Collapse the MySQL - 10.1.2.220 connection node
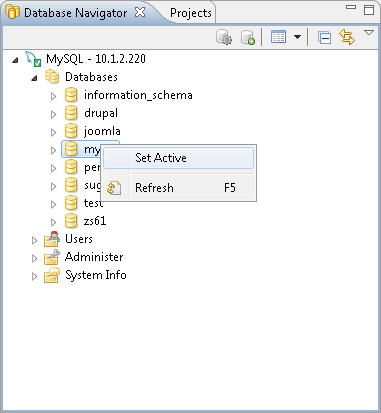Screen dimensions: 381x413 tap(15, 60)
